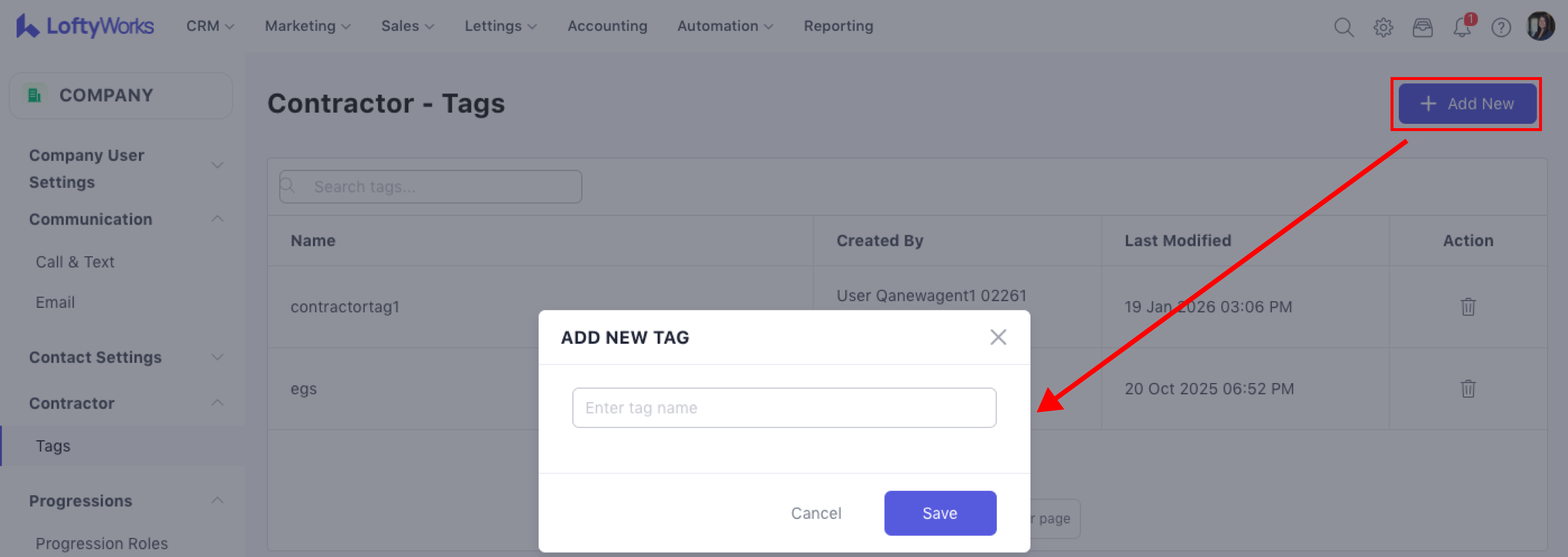Close the Add New Tag dialog
The width and height of the screenshot is (1568, 557).
(998, 337)
